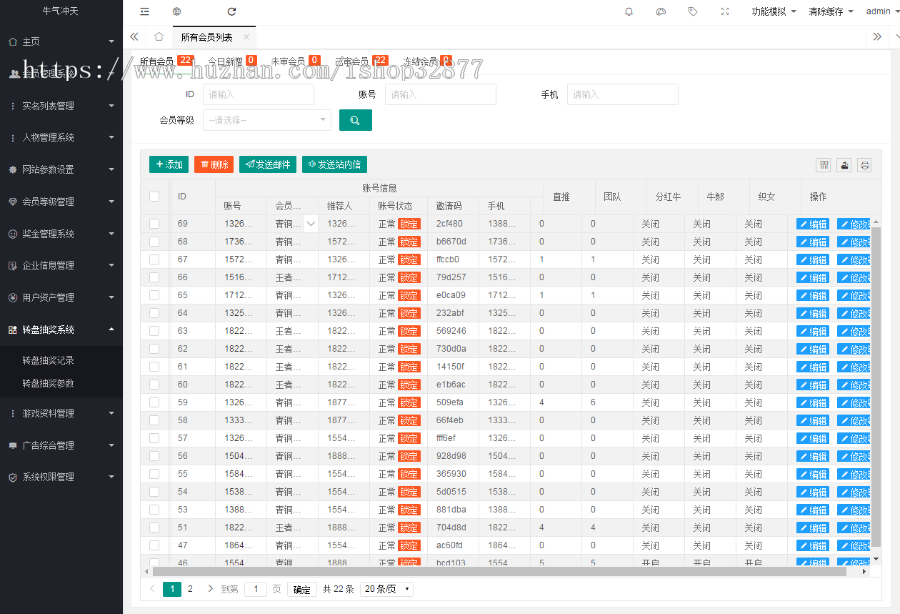Click the green search button
This screenshot has height=614, width=900.
coord(355,120)
